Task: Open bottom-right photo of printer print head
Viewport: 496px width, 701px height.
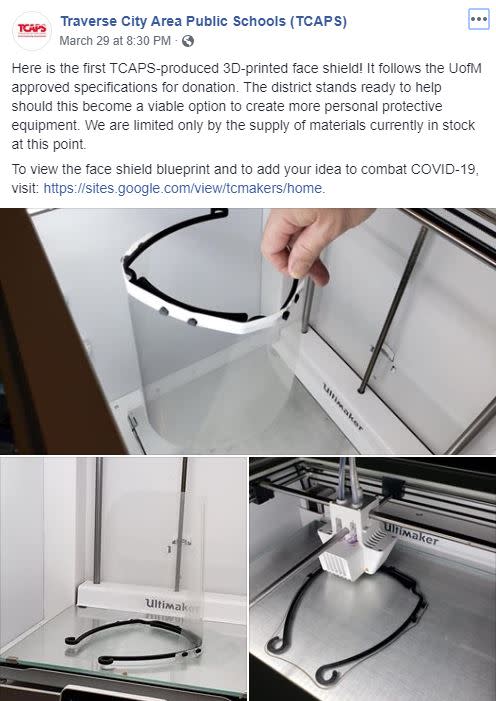Action: (x=373, y=579)
